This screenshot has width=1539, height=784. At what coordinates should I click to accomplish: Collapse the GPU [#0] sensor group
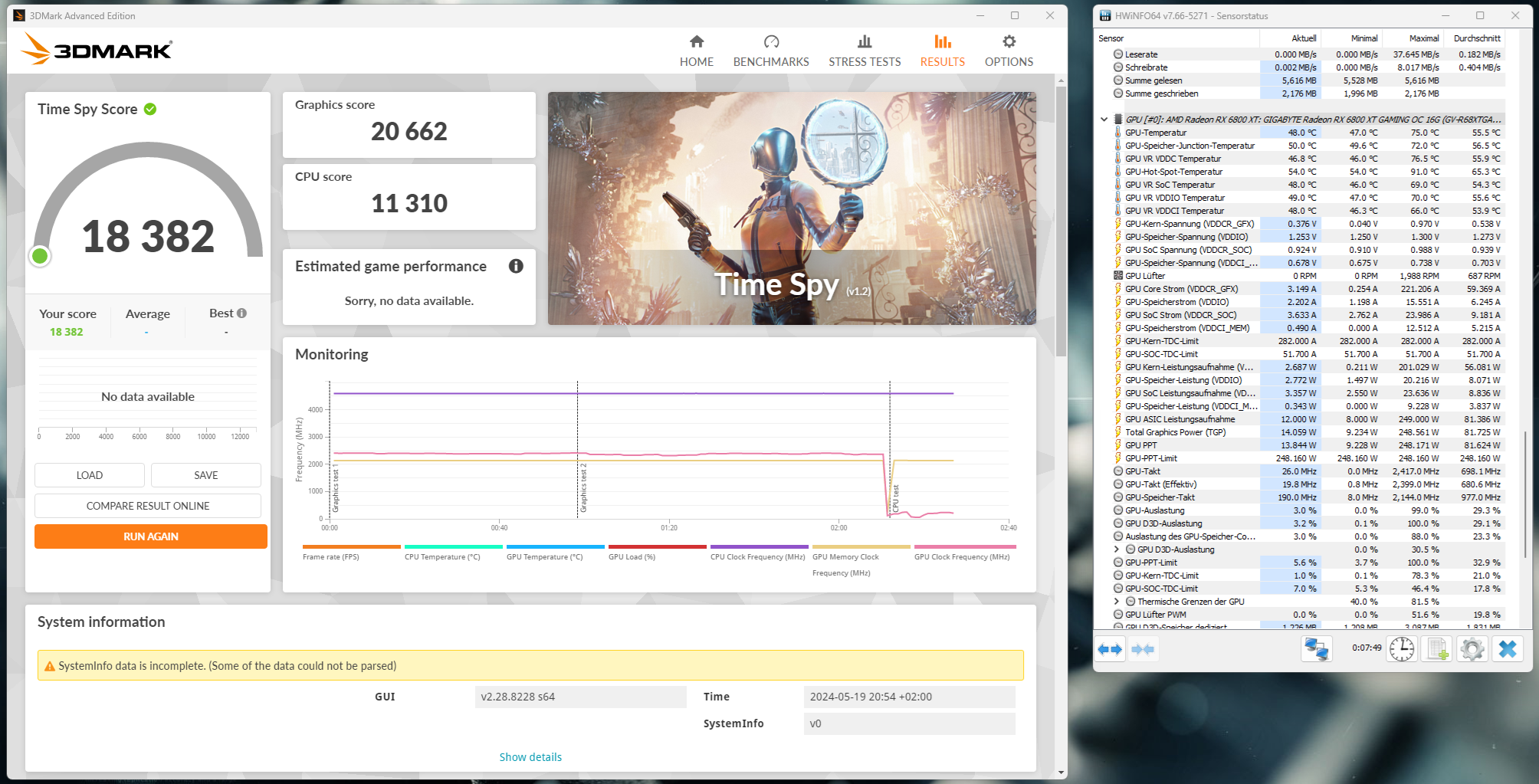[x=1104, y=120]
